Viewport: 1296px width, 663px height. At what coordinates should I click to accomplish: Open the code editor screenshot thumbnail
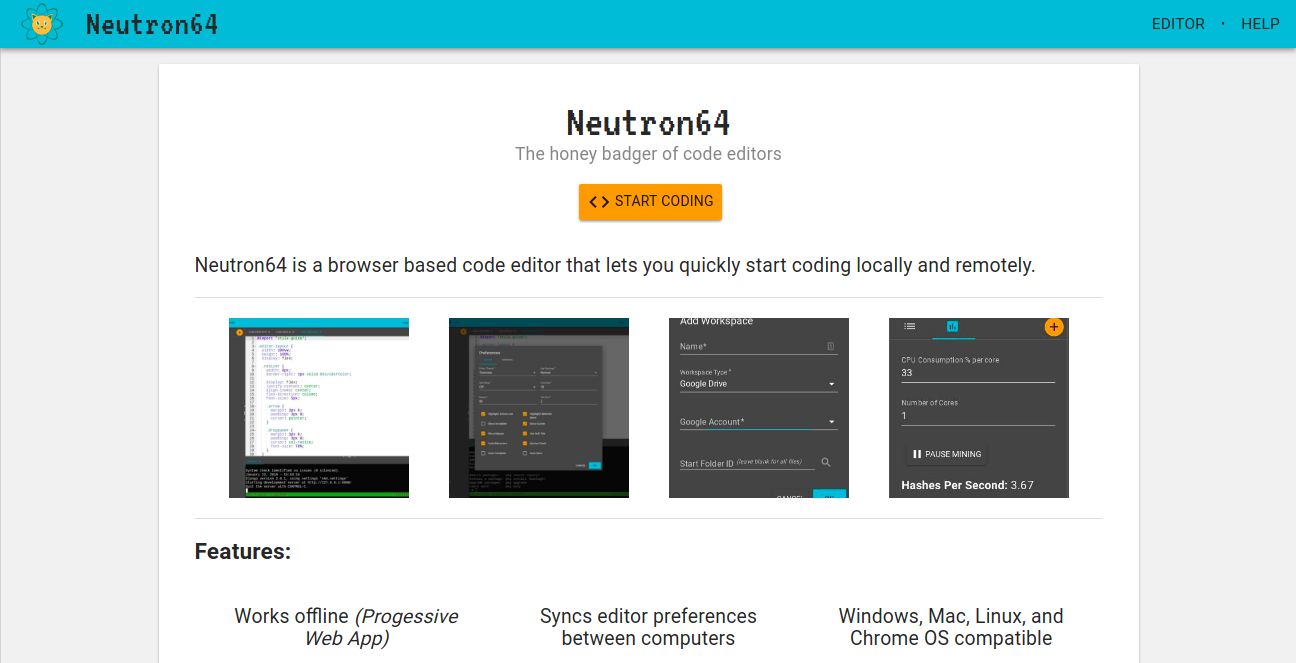tap(319, 408)
